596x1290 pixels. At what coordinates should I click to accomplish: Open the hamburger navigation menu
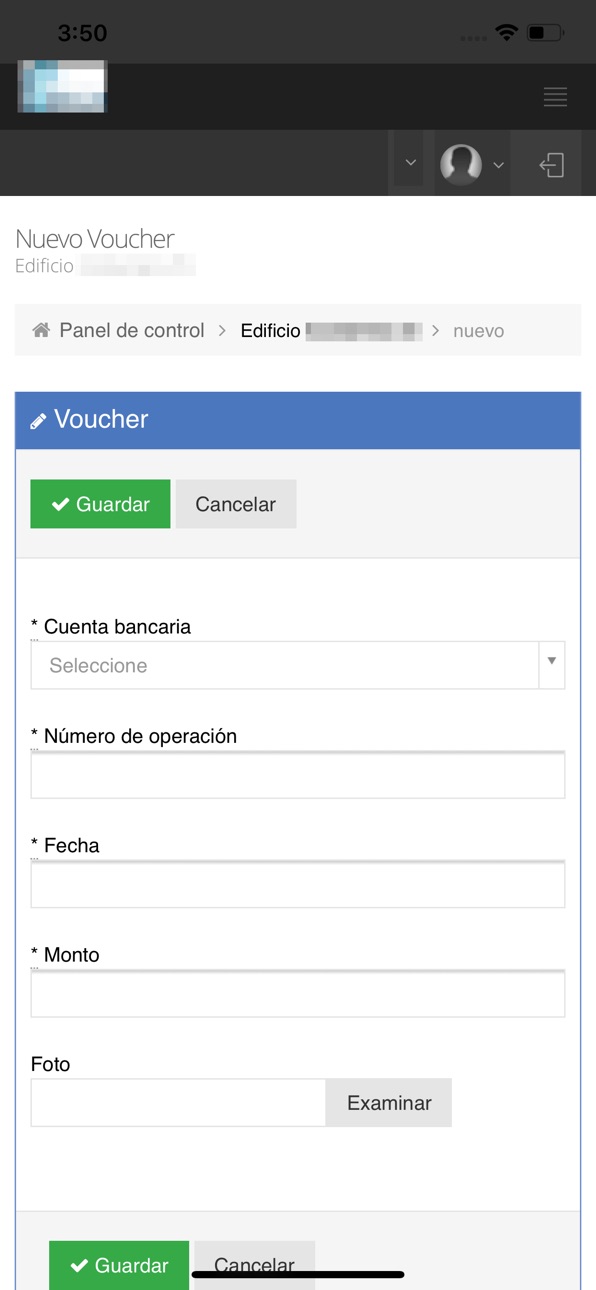click(x=555, y=97)
